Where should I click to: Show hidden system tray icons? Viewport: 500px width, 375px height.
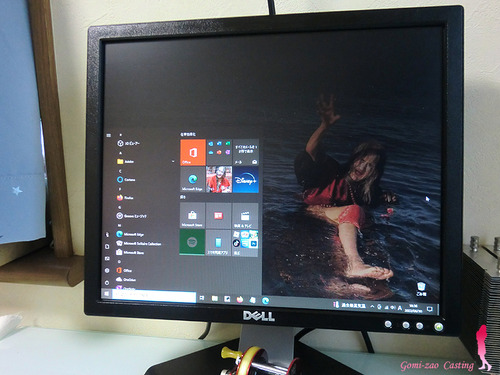372,306
